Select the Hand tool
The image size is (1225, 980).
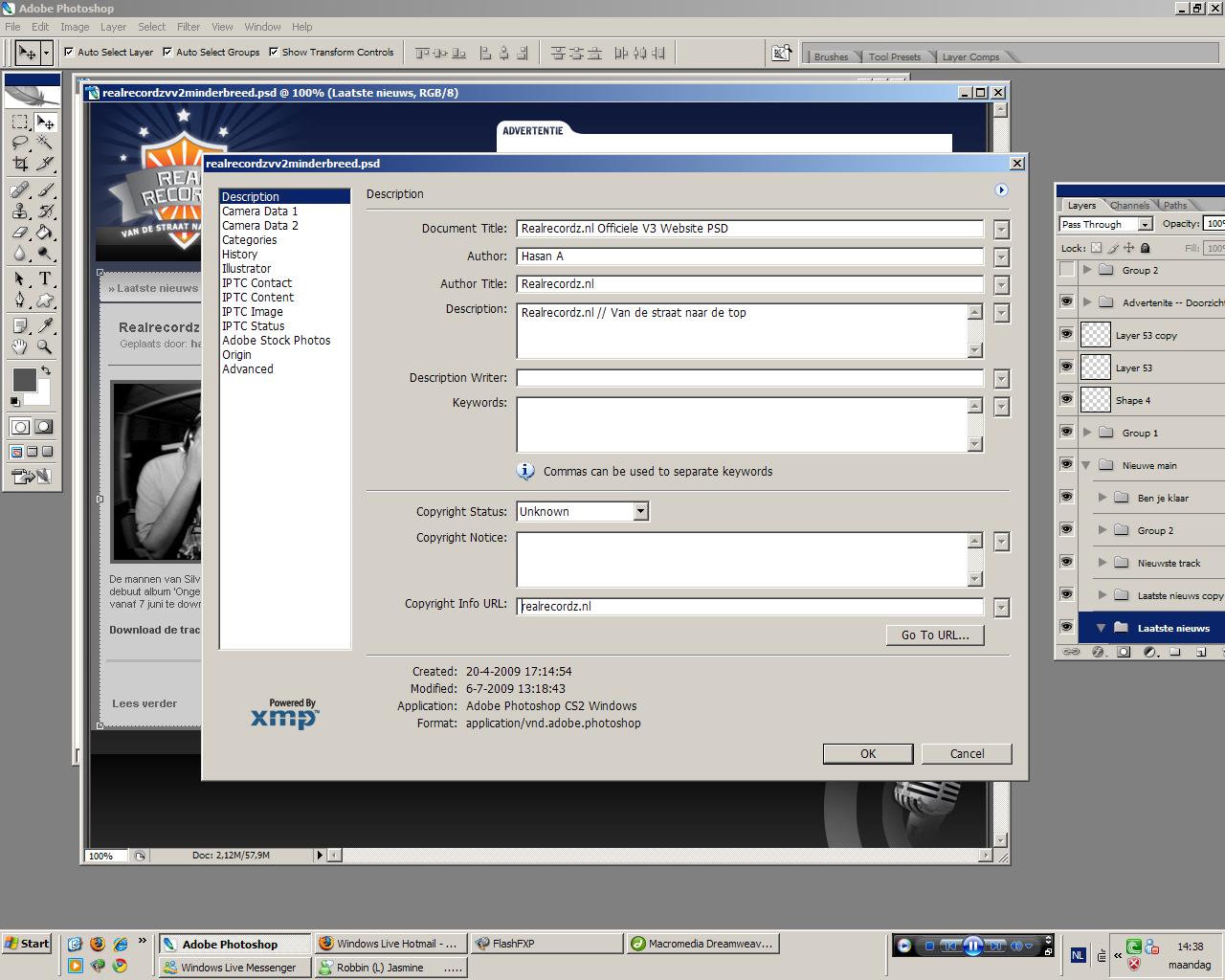click(20, 346)
